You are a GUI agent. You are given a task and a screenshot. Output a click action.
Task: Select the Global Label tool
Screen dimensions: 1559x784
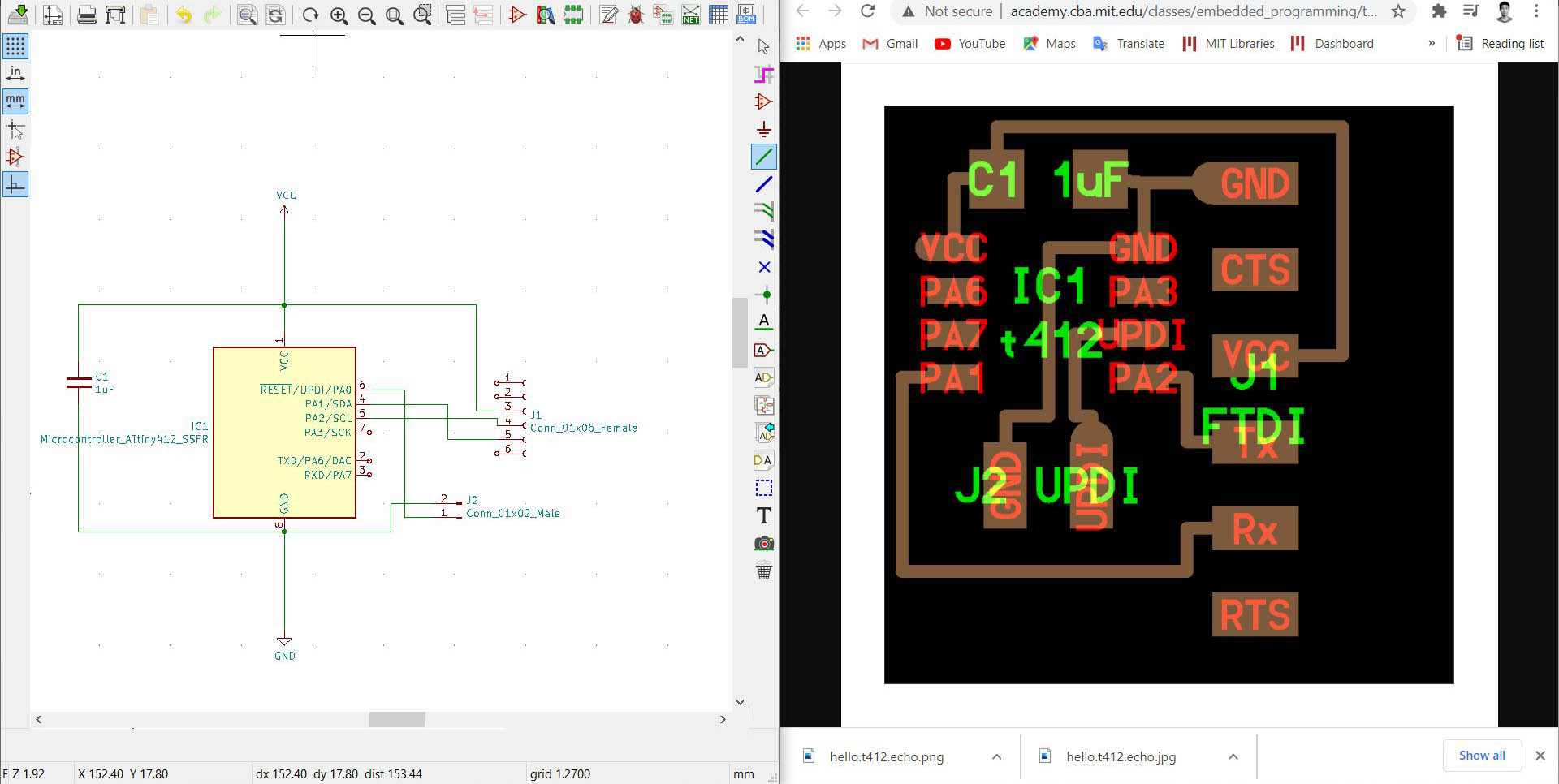point(764,350)
